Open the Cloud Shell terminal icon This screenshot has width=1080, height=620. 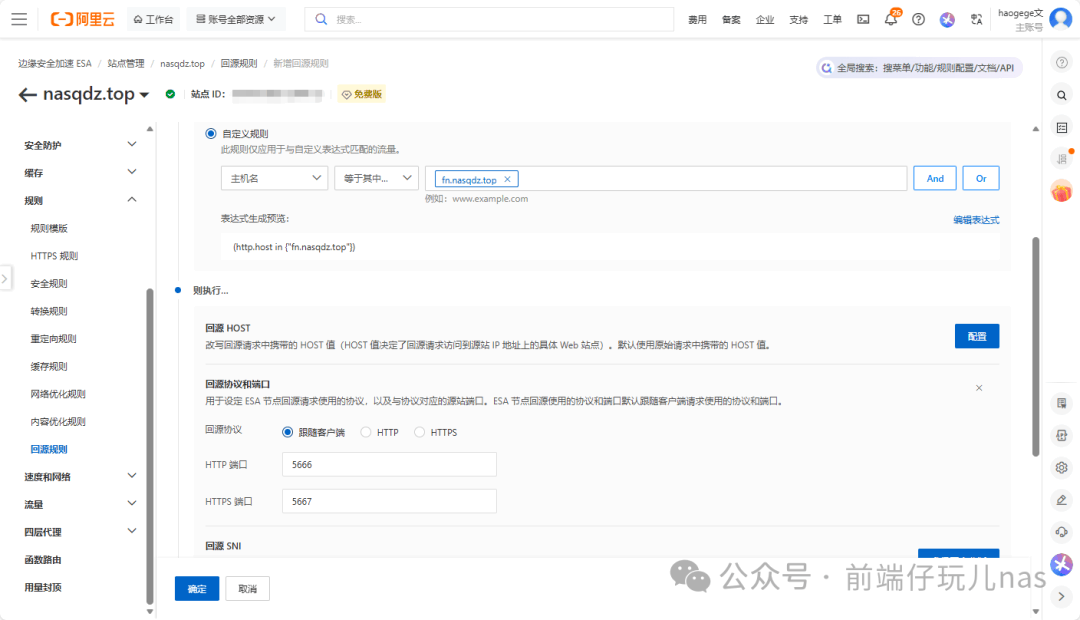click(x=863, y=20)
